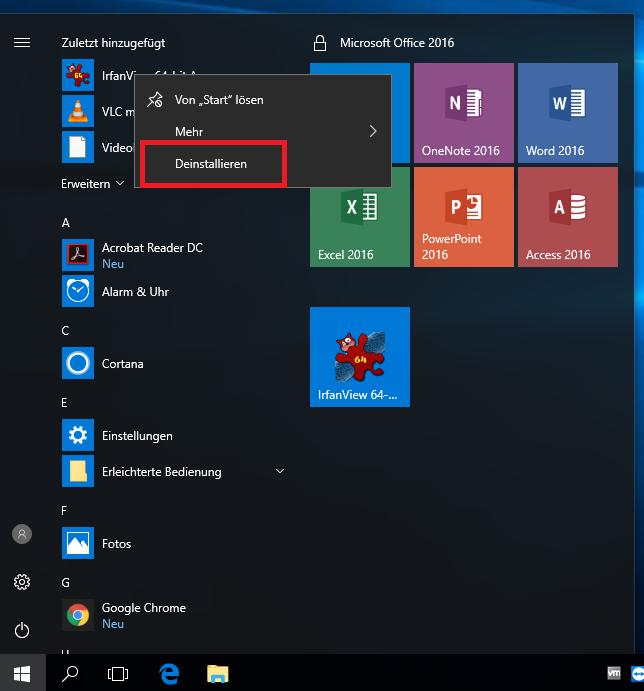Click the IrfanView 64 tile
Image resolution: width=644 pixels, height=691 pixels.
coord(359,356)
